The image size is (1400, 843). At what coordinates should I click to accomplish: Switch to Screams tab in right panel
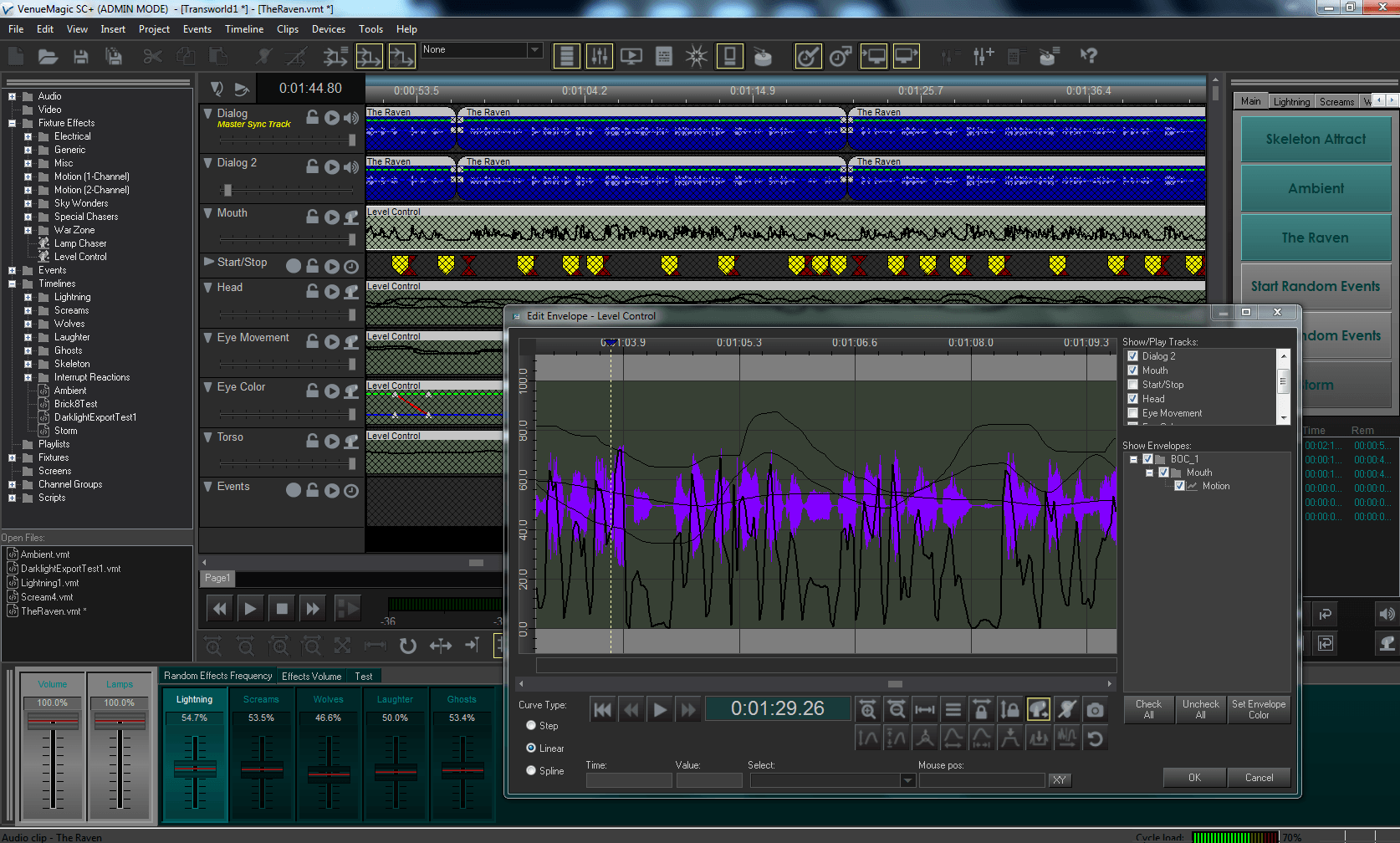(x=1336, y=101)
